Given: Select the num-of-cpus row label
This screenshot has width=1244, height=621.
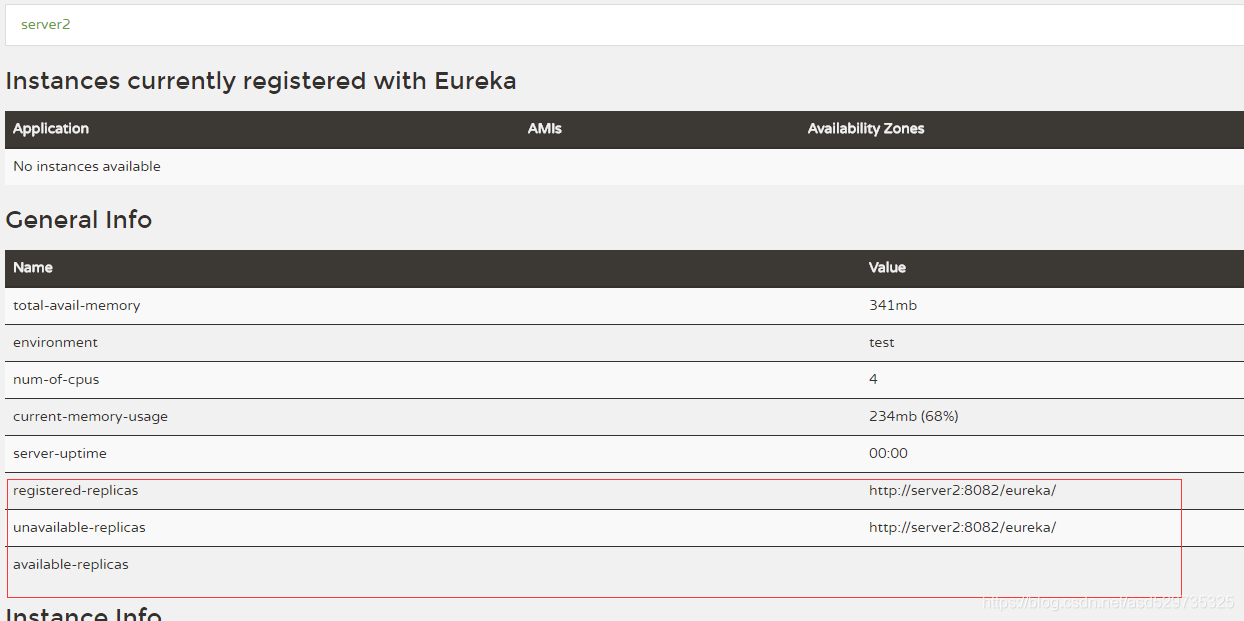Looking at the screenshot, I should (x=56, y=380).
